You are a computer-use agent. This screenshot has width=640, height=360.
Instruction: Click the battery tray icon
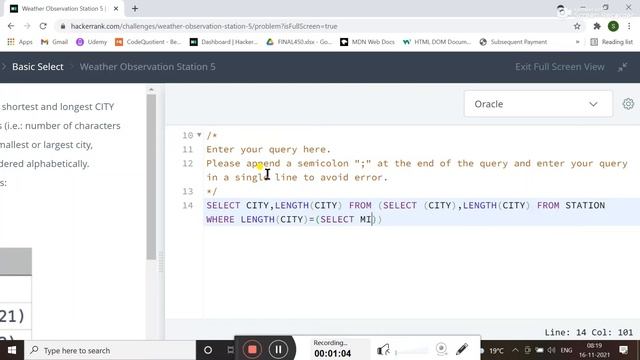(x=539, y=350)
